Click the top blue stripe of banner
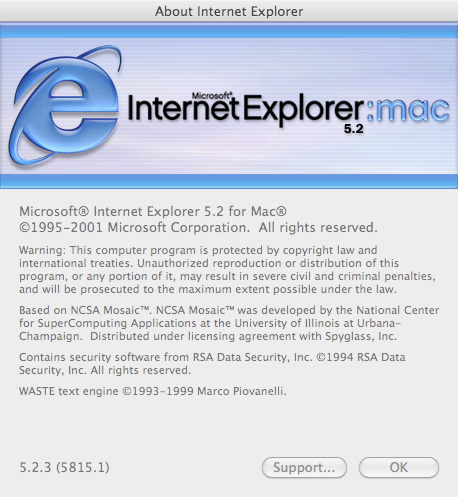 point(229,31)
